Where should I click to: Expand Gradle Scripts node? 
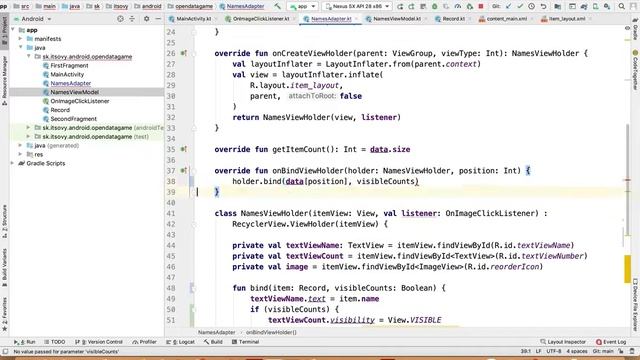12,163
